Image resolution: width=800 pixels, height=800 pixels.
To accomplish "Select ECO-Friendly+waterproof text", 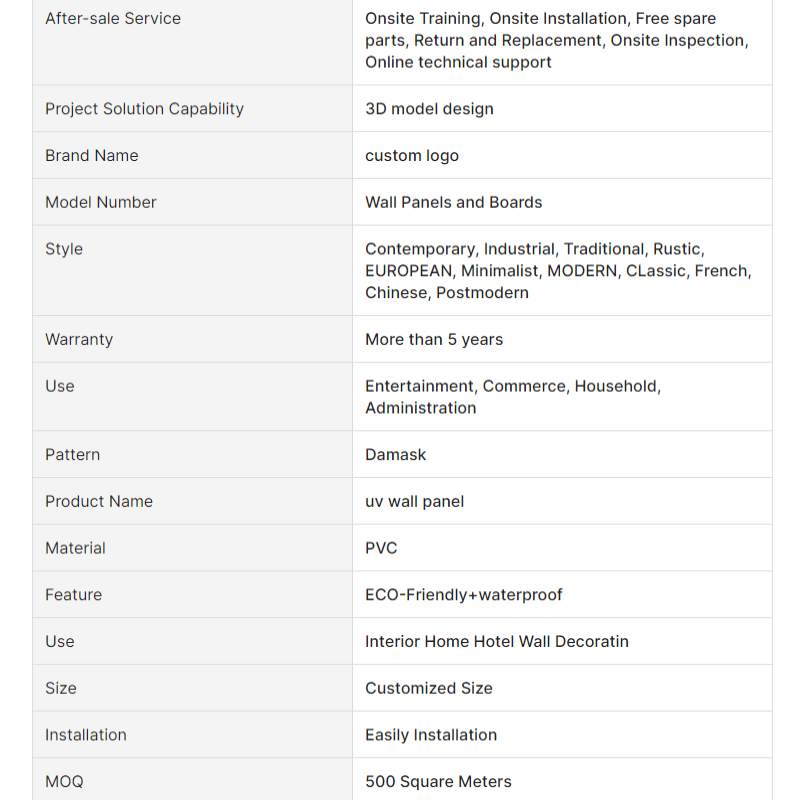I will click(463, 595).
